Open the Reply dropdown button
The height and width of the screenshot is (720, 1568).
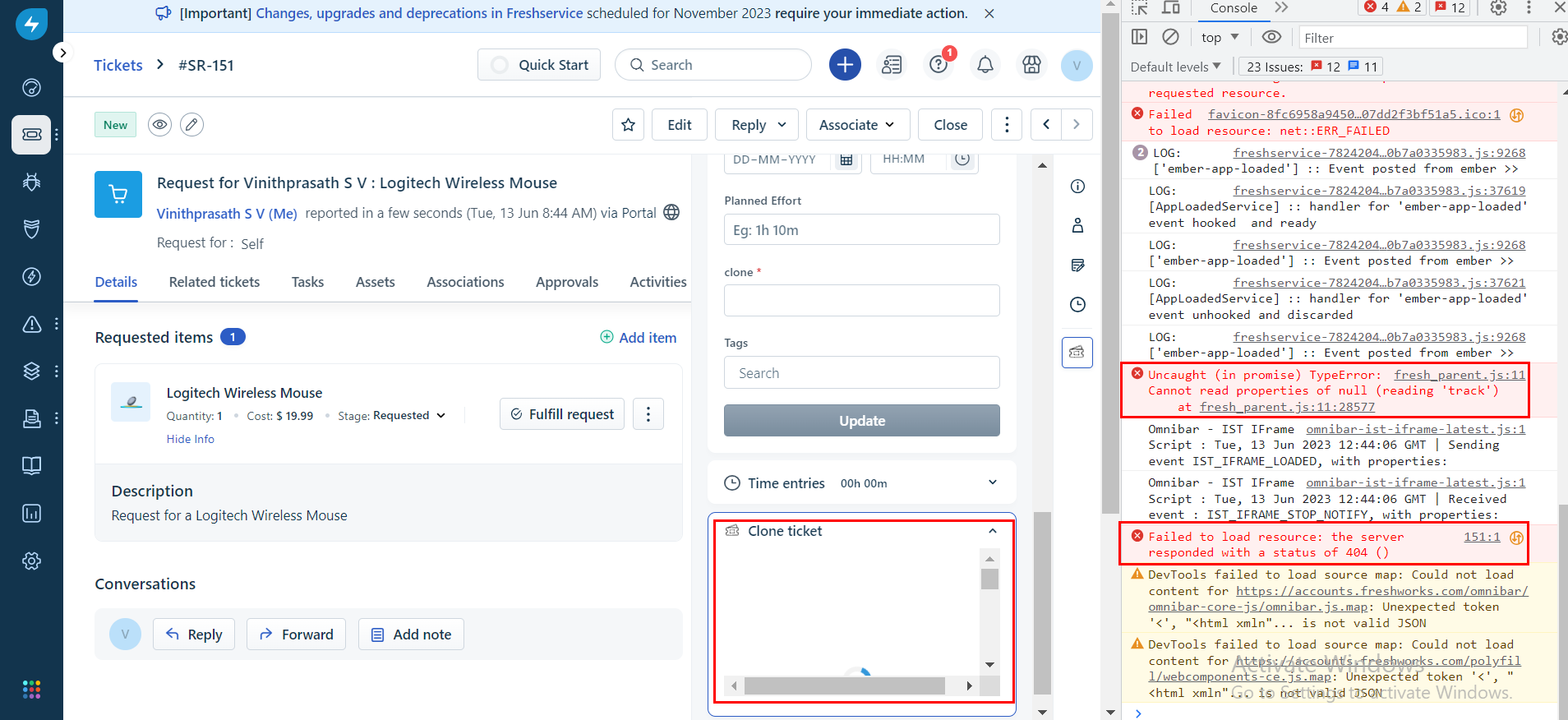click(x=756, y=125)
